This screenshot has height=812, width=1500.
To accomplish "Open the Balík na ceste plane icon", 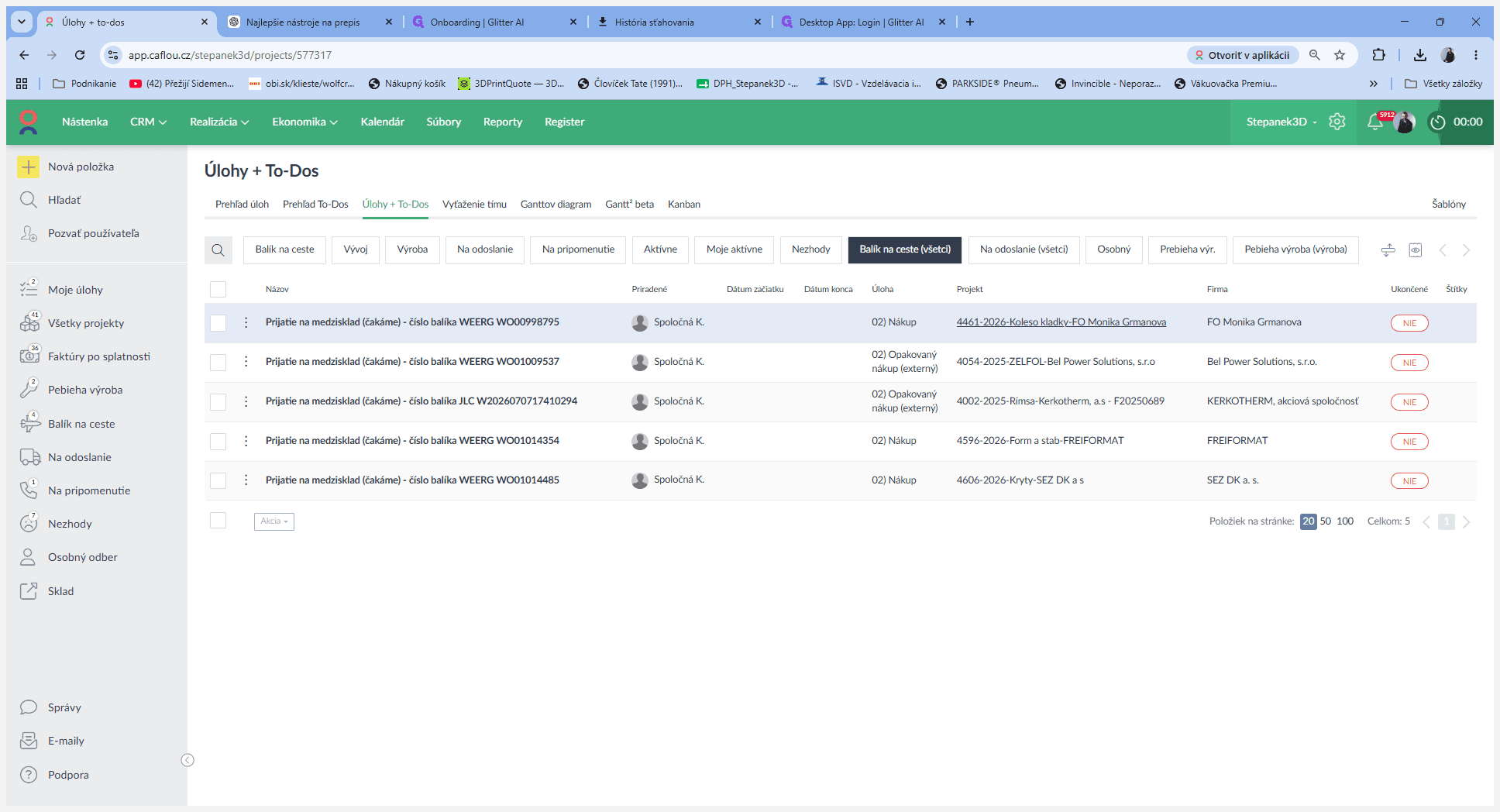I will pyautogui.click(x=29, y=423).
